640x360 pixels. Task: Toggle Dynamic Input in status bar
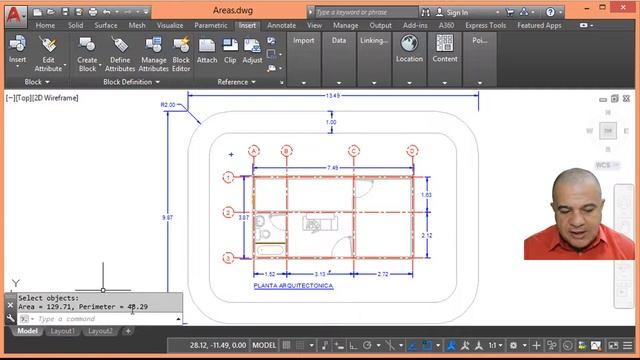(x=339, y=346)
